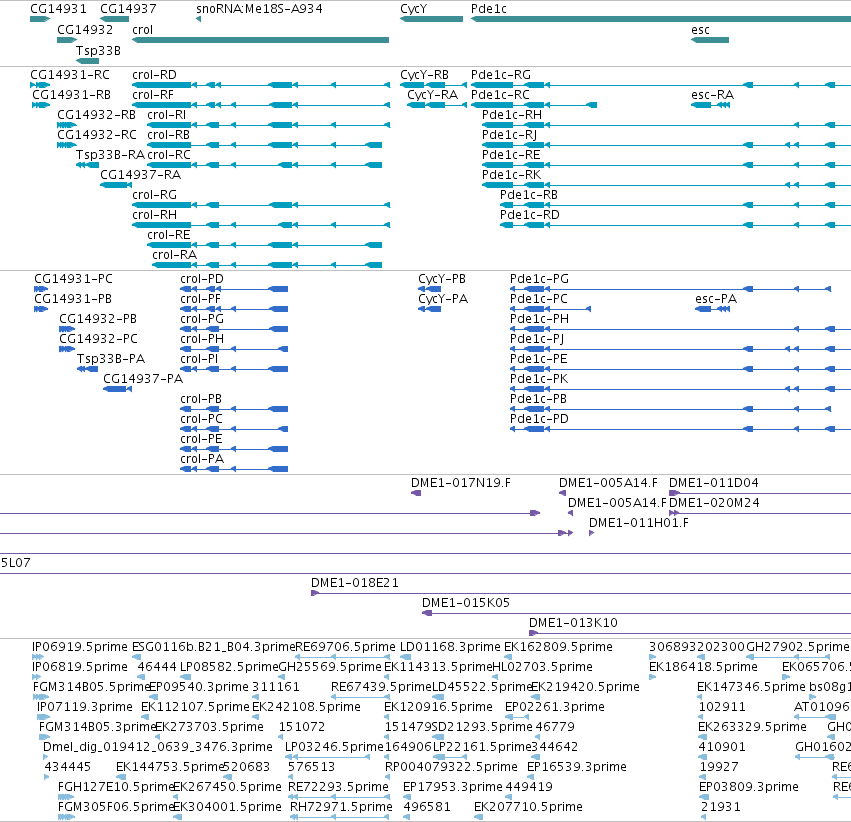Image resolution: width=851 pixels, height=822 pixels.
Task: Select protein crol-PA
Action: 234,469
